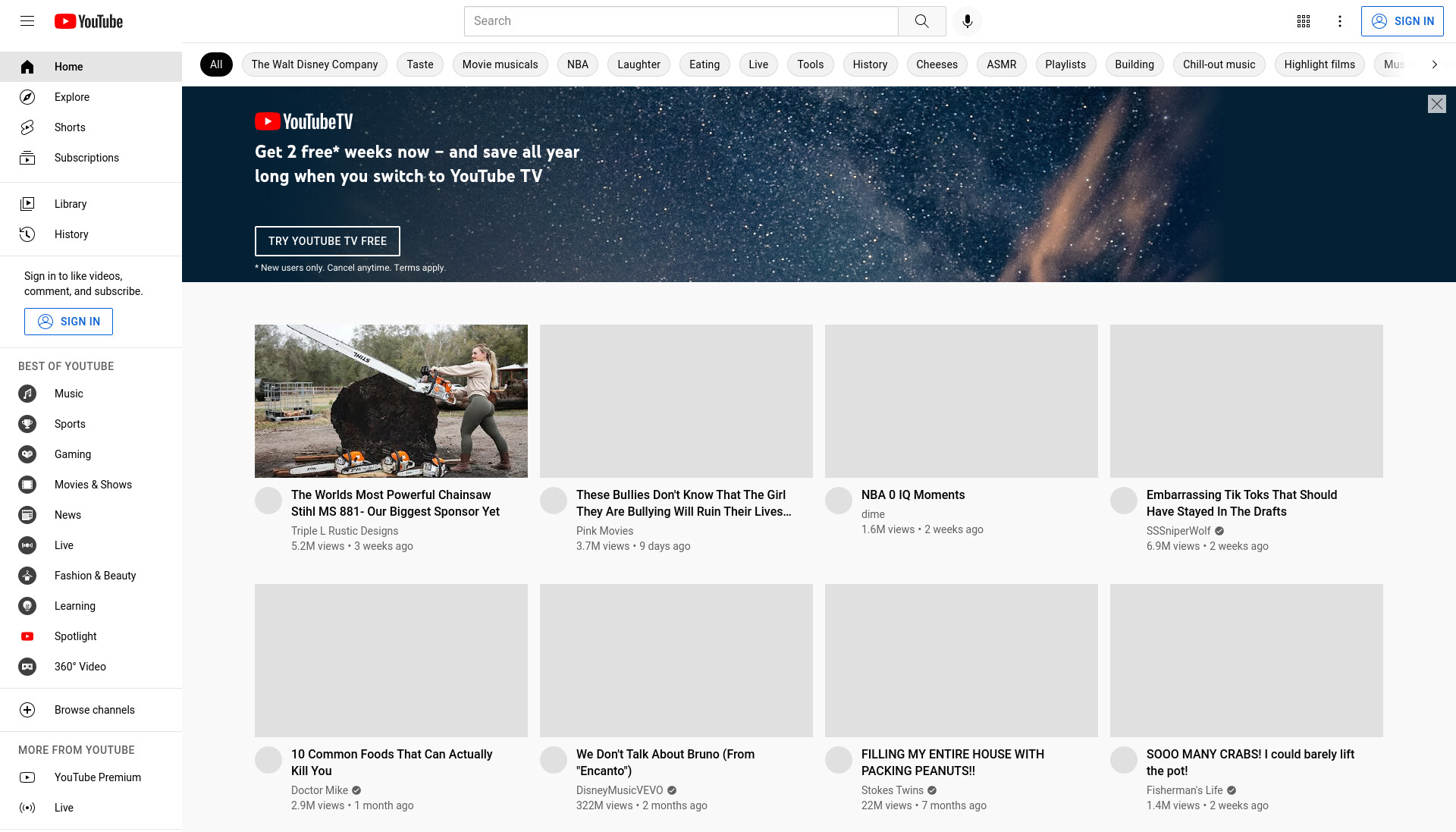1456x832 pixels.
Task: Open Shorts via its sidebar icon
Action: pyautogui.click(x=27, y=127)
